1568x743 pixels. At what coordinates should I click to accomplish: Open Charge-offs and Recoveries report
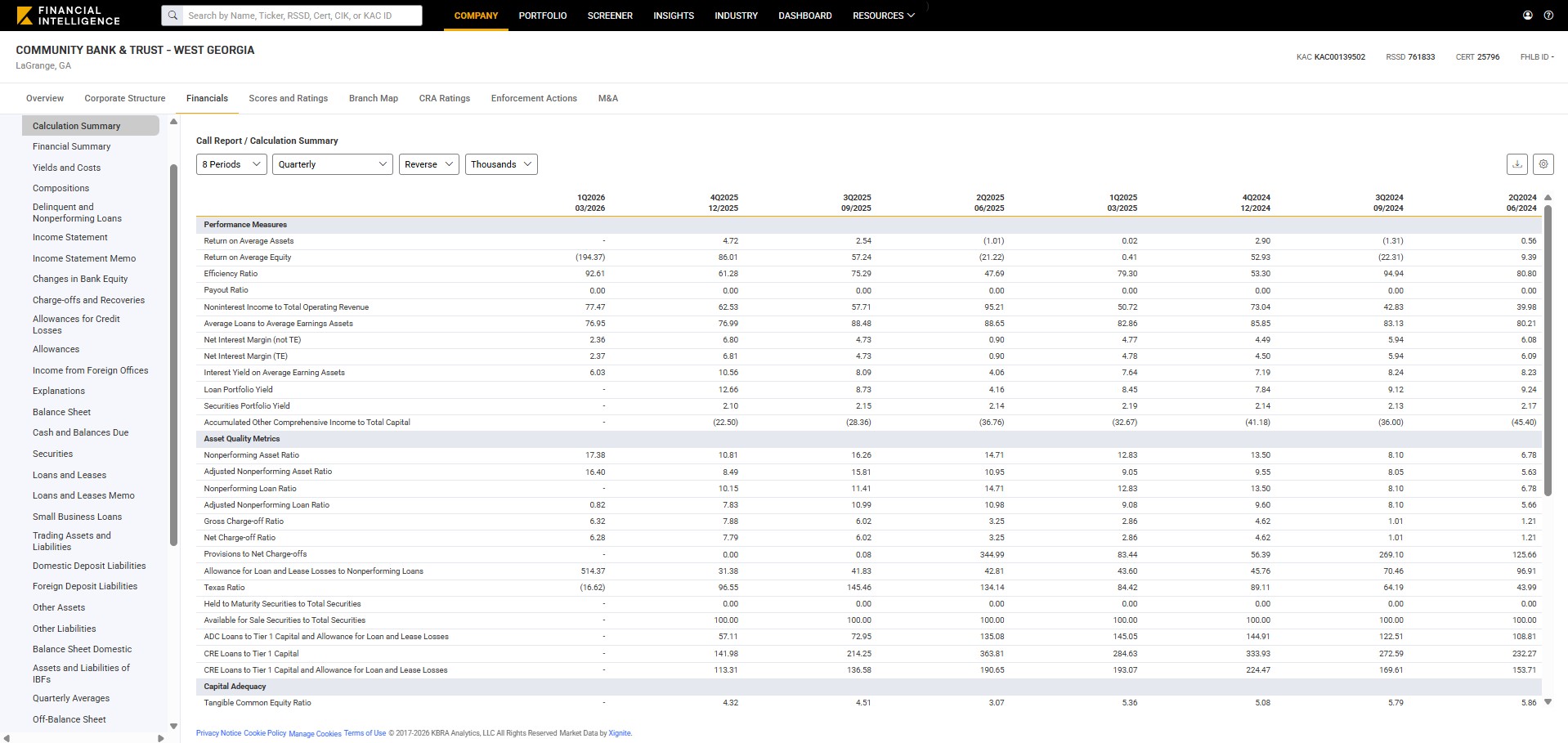pos(88,300)
